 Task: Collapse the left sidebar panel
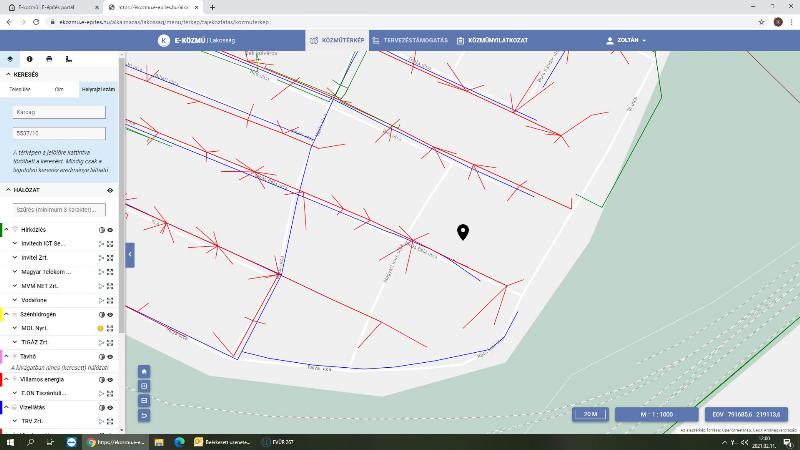pyautogui.click(x=130, y=255)
